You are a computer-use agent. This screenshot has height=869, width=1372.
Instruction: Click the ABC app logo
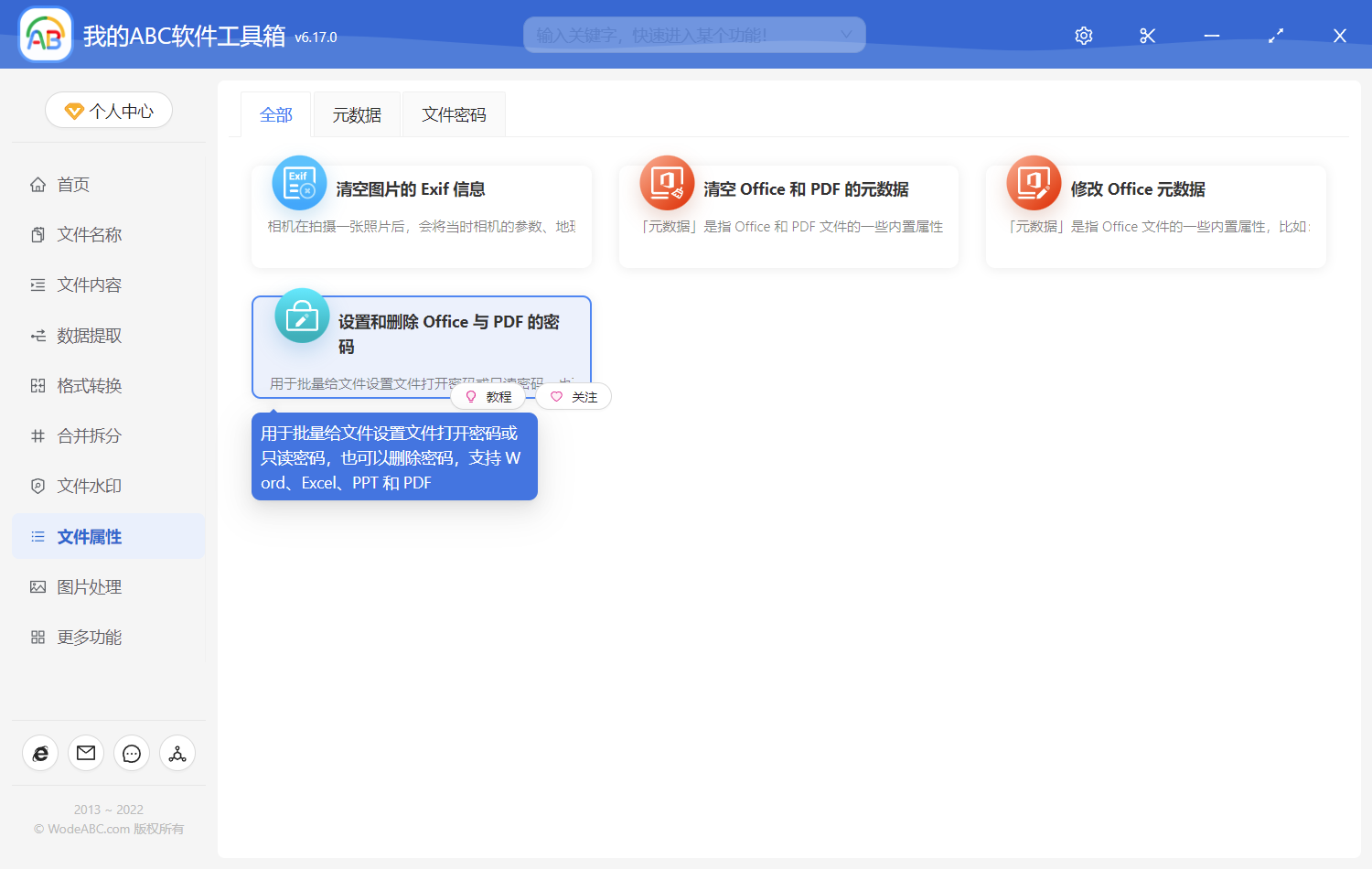[x=45, y=34]
